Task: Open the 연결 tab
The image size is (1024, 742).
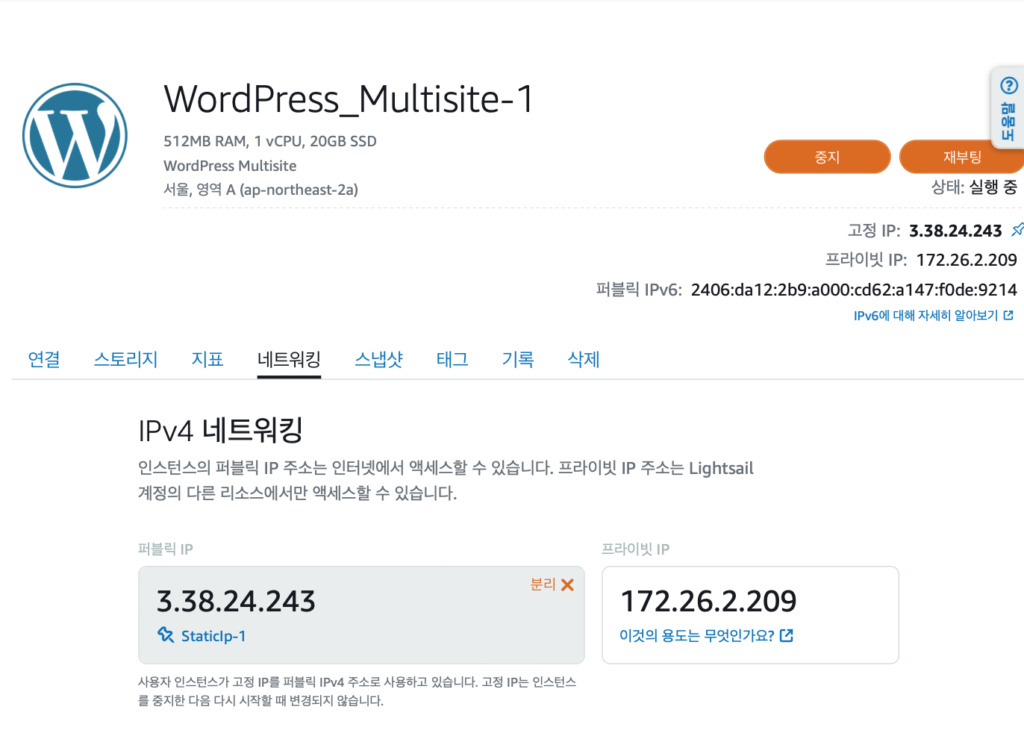Action: point(44,359)
